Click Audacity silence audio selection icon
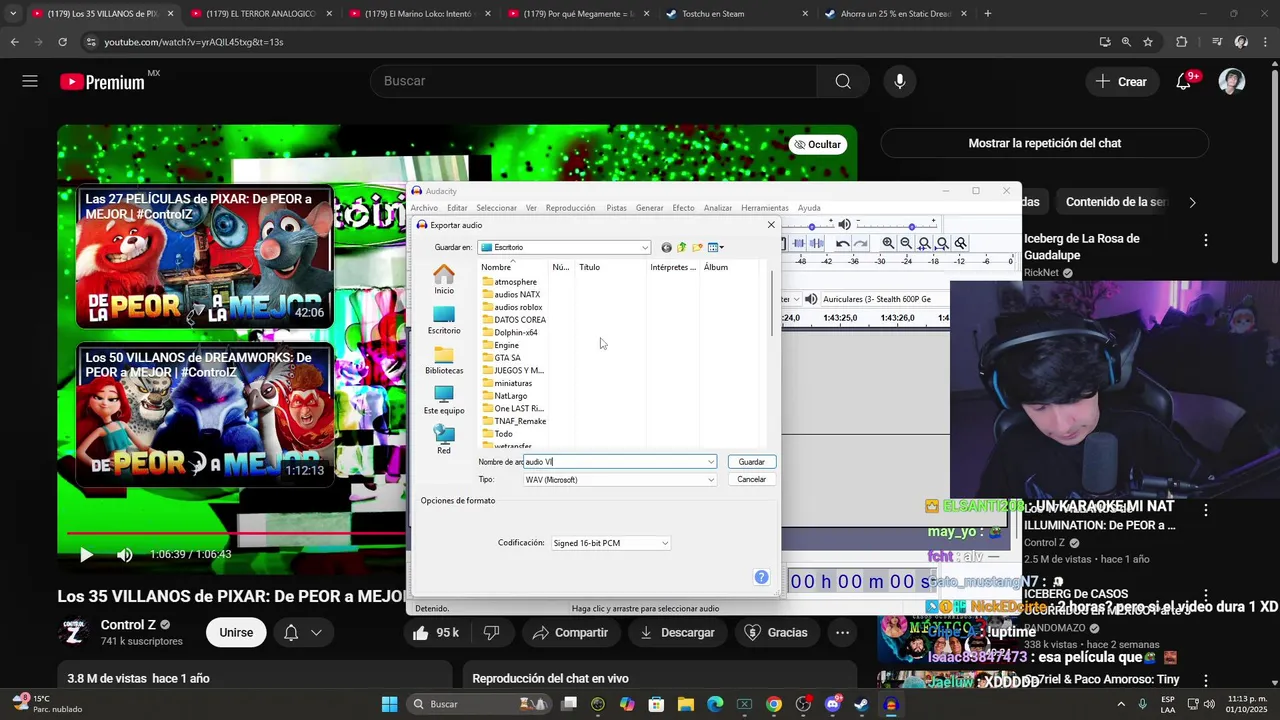The width and height of the screenshot is (1280, 720). pyautogui.click(x=816, y=243)
